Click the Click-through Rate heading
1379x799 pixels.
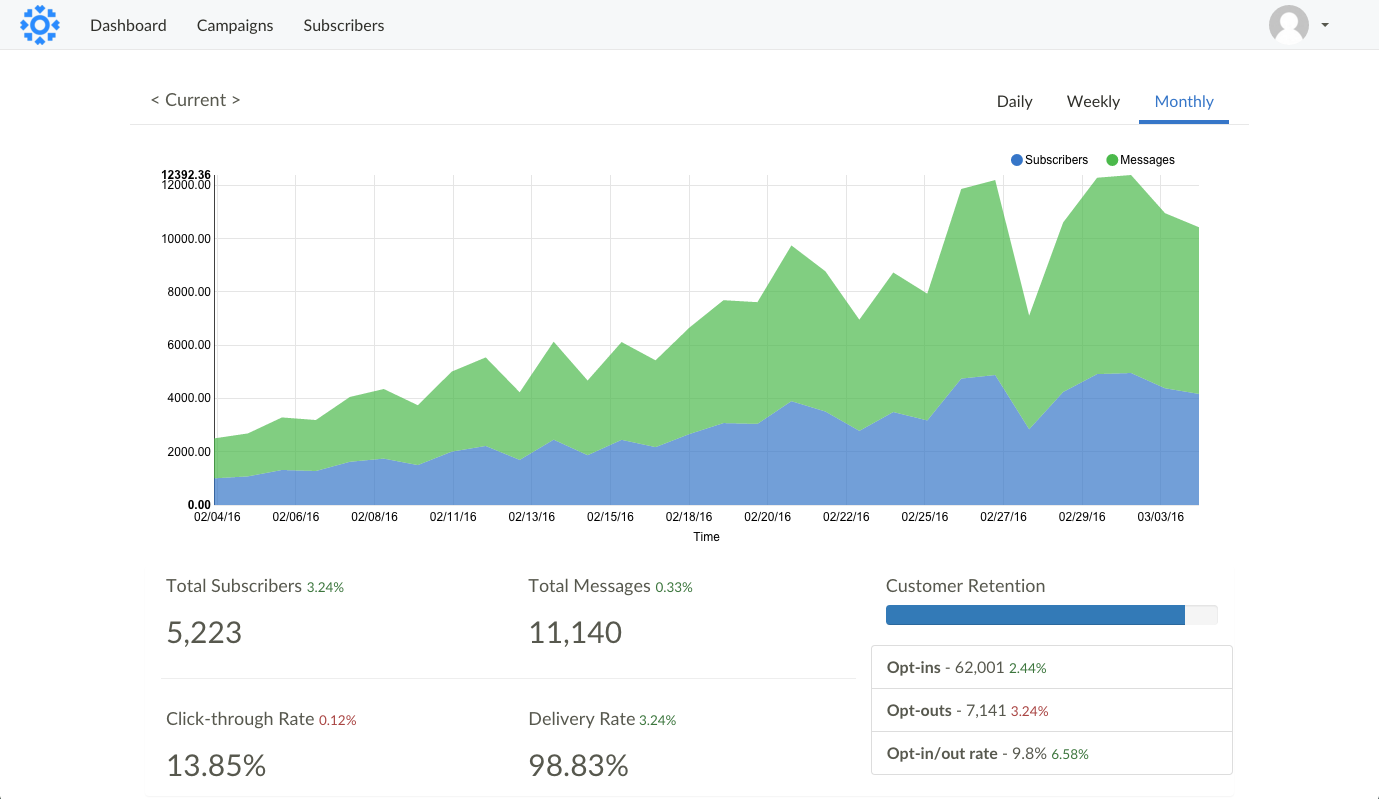[x=240, y=719]
